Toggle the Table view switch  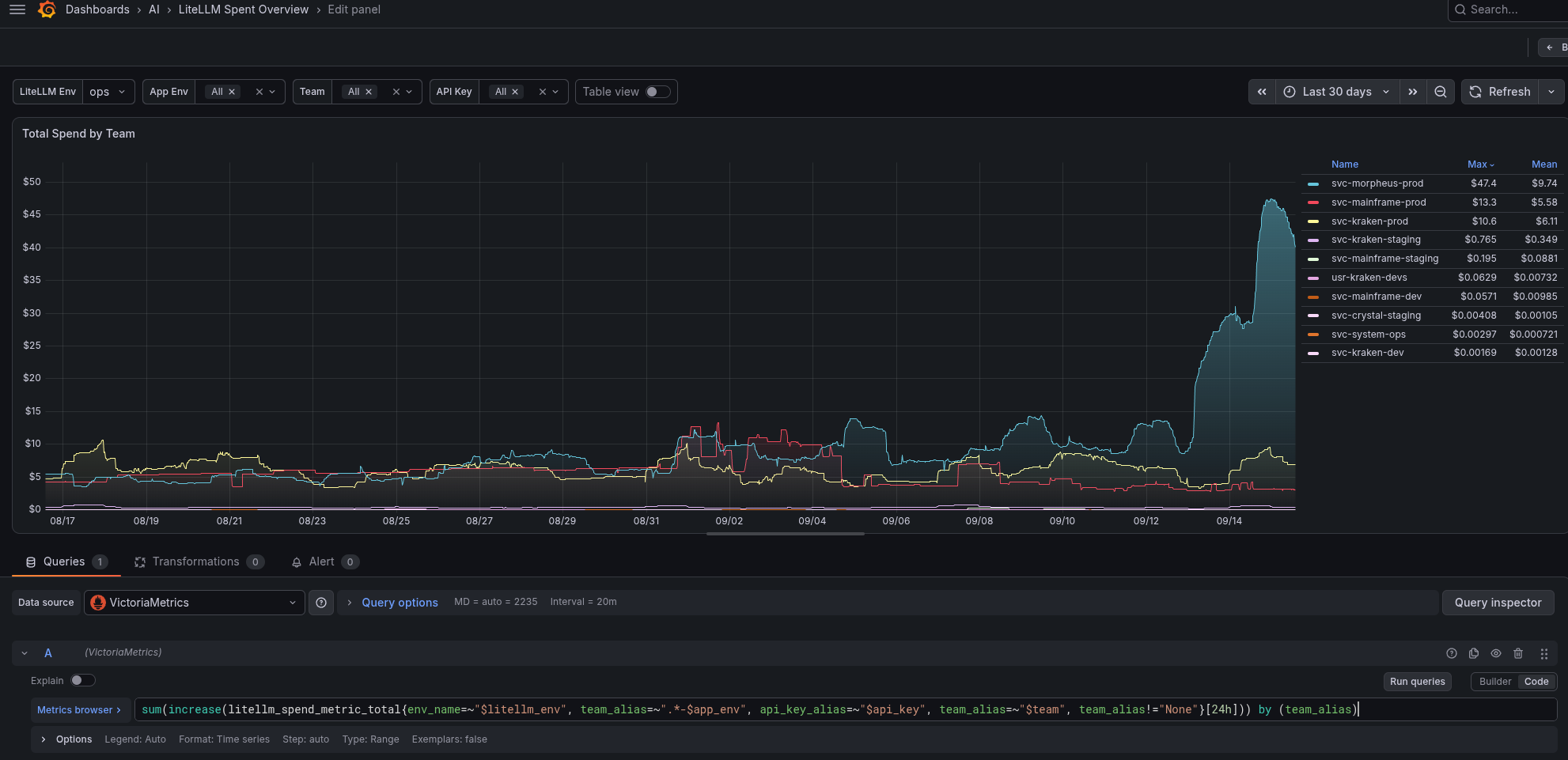click(x=657, y=92)
